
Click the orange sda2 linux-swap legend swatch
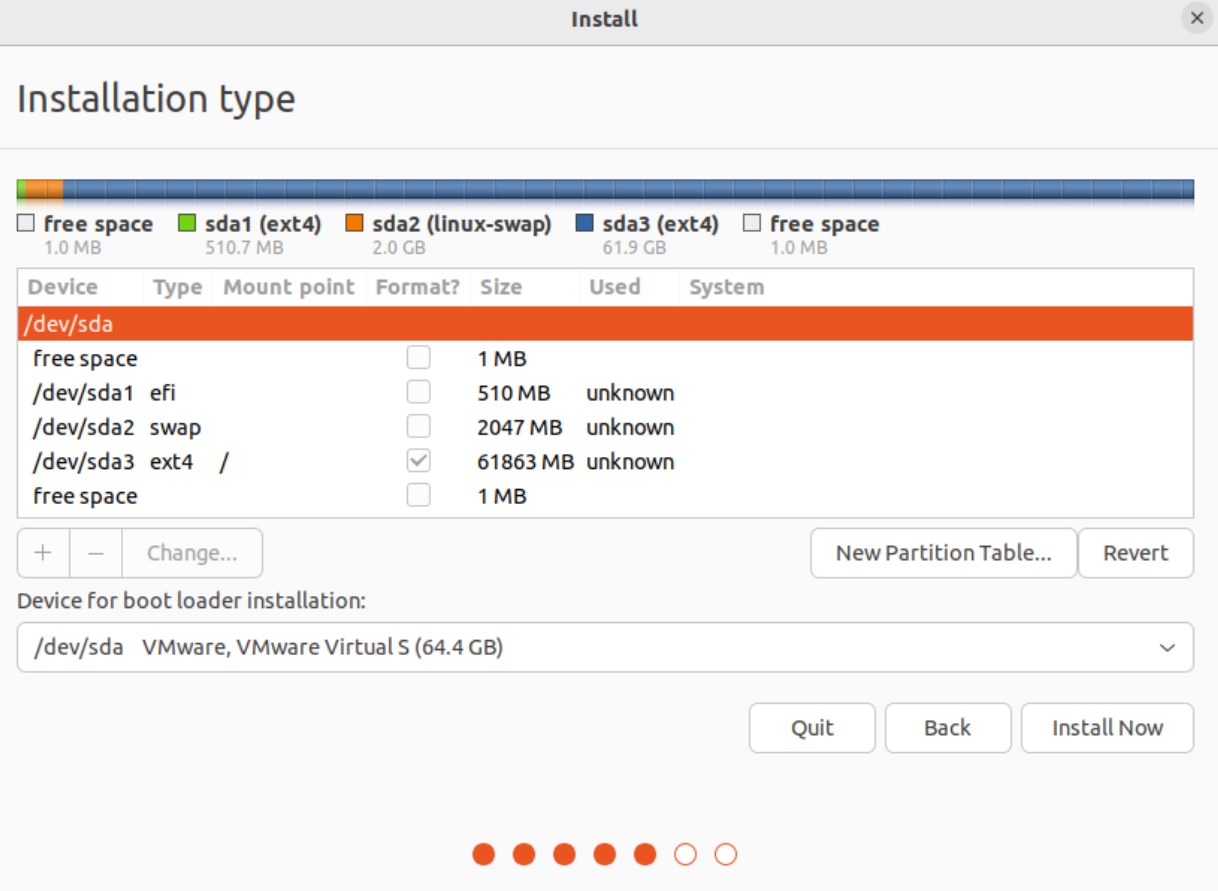354,224
